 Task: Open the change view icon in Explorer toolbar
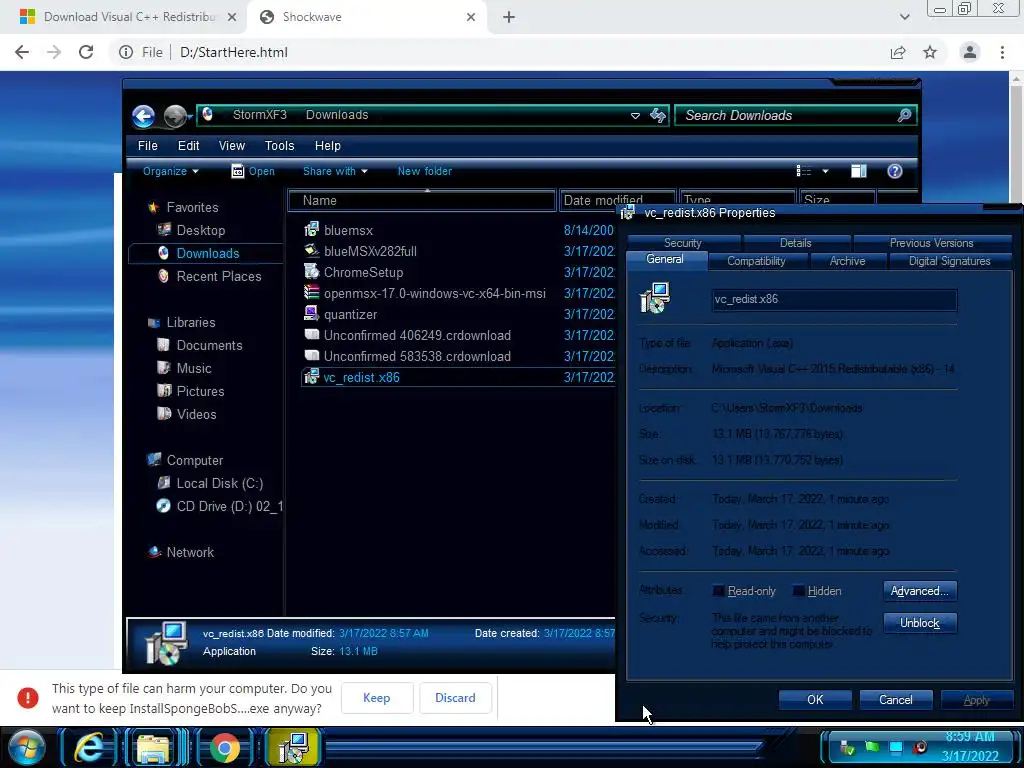pyautogui.click(x=804, y=171)
